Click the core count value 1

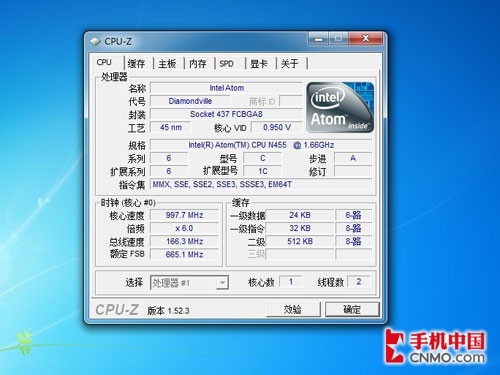(x=291, y=282)
